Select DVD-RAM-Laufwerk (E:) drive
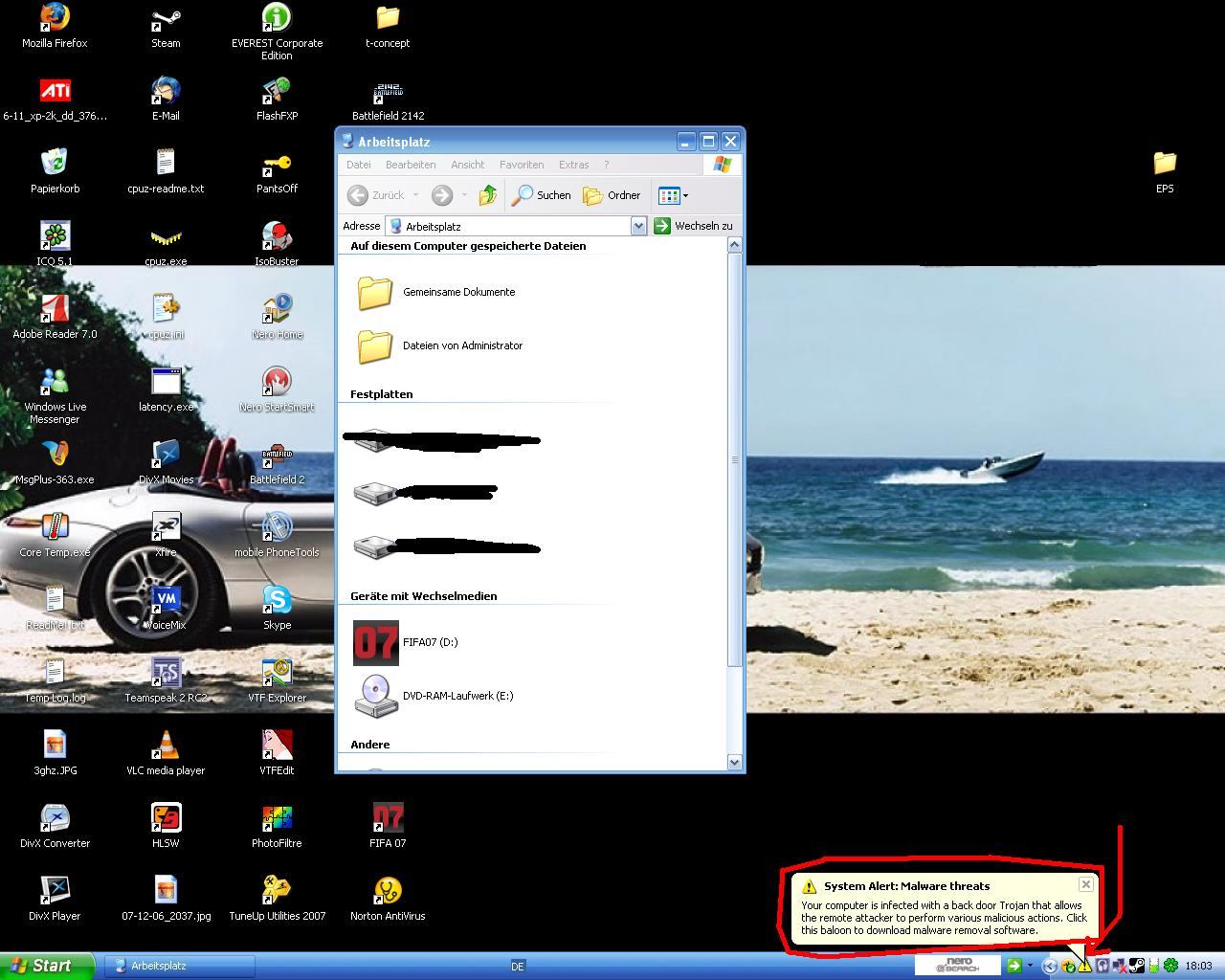 434,696
